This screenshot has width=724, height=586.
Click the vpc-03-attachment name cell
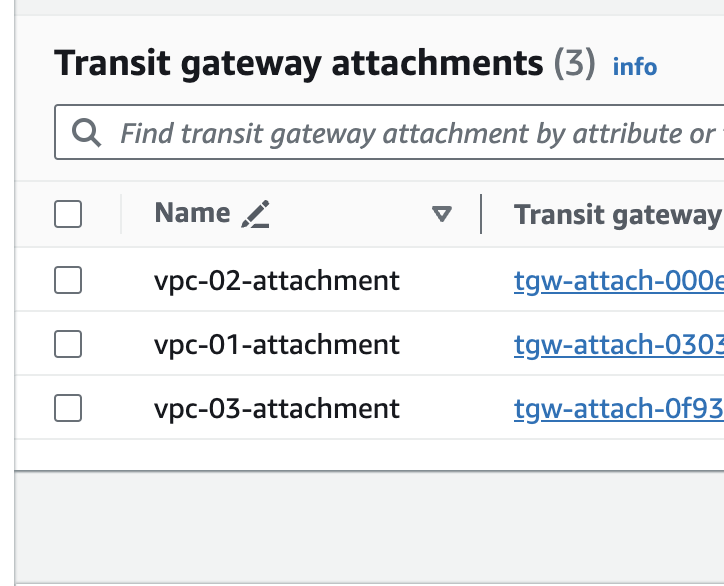point(277,408)
